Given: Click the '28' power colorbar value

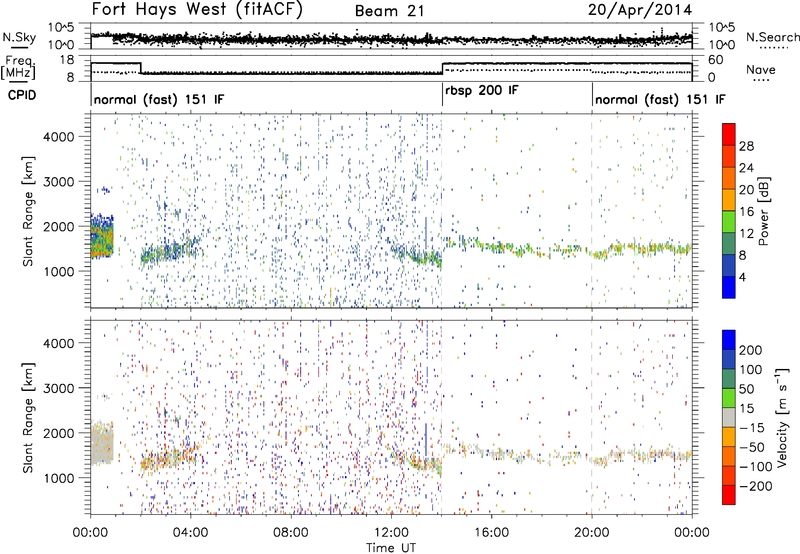Looking at the screenshot, I should 746,146.
